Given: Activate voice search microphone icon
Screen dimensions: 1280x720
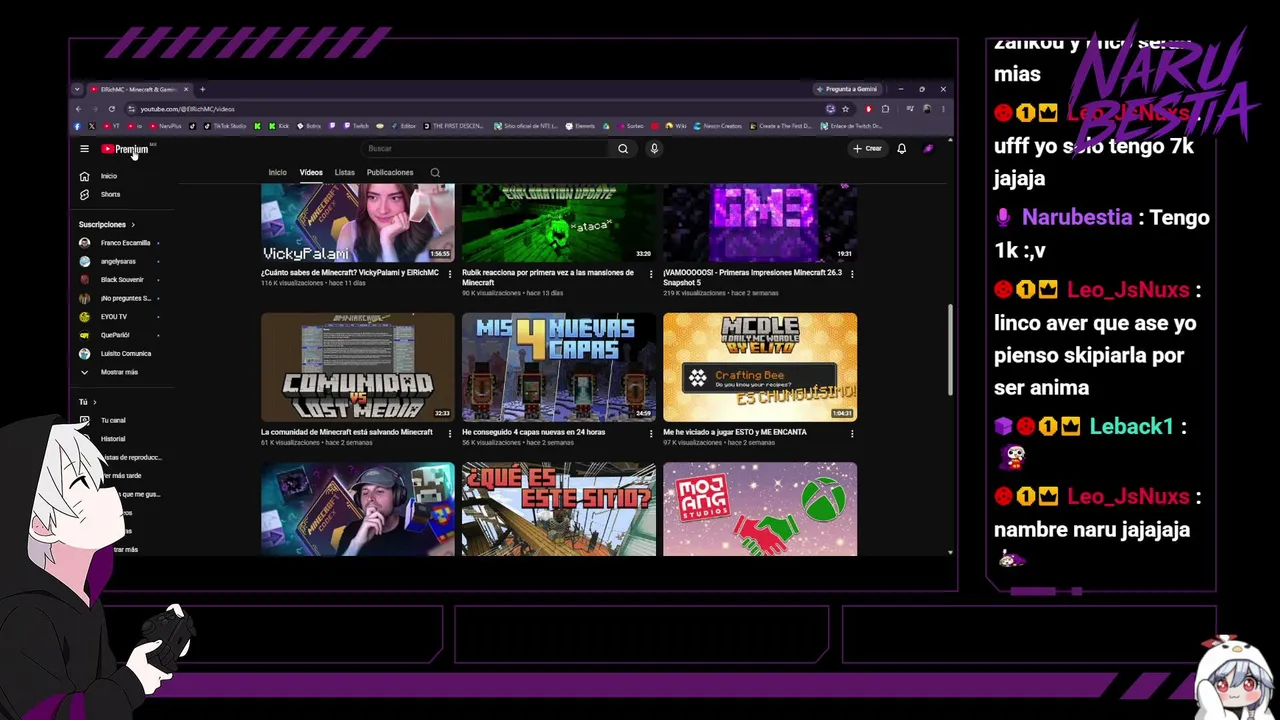Looking at the screenshot, I should [x=654, y=149].
